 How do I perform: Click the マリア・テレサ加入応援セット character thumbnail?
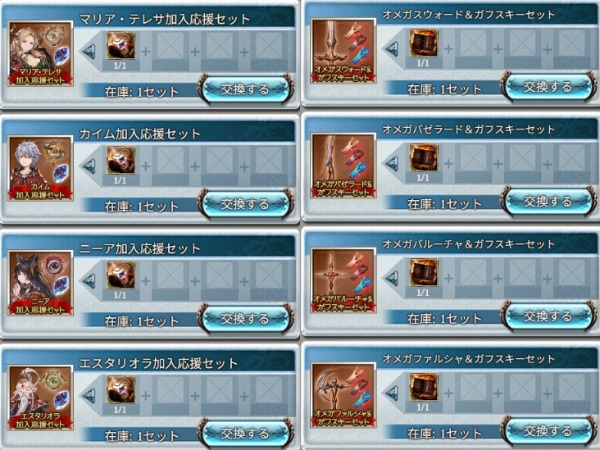point(41,54)
